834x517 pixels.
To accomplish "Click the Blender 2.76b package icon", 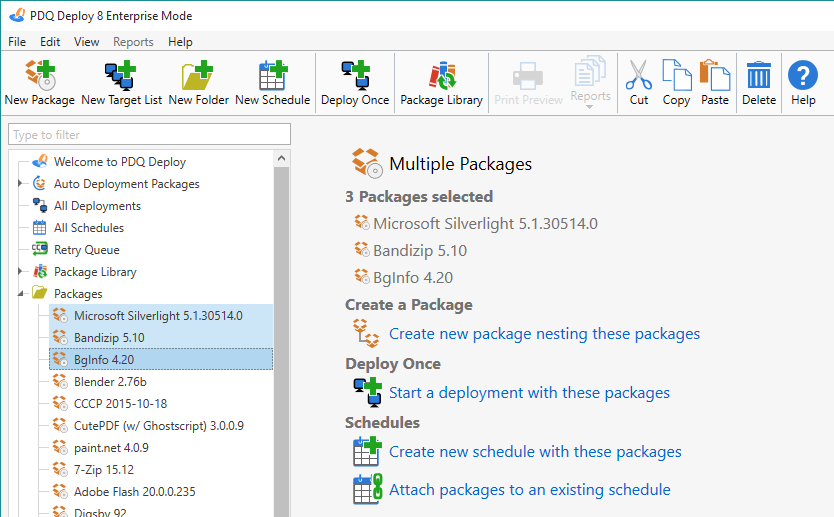I will pos(60,381).
